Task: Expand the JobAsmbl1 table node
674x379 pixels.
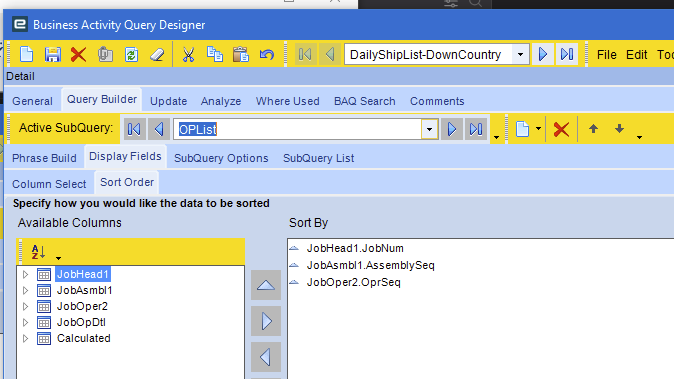Action: point(25,290)
